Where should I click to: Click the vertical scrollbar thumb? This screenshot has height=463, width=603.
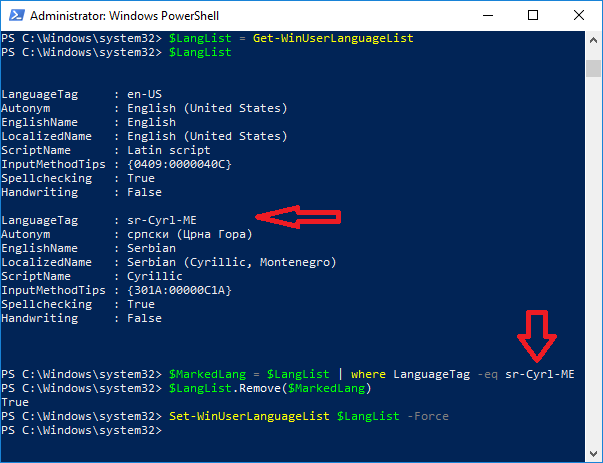click(593, 68)
